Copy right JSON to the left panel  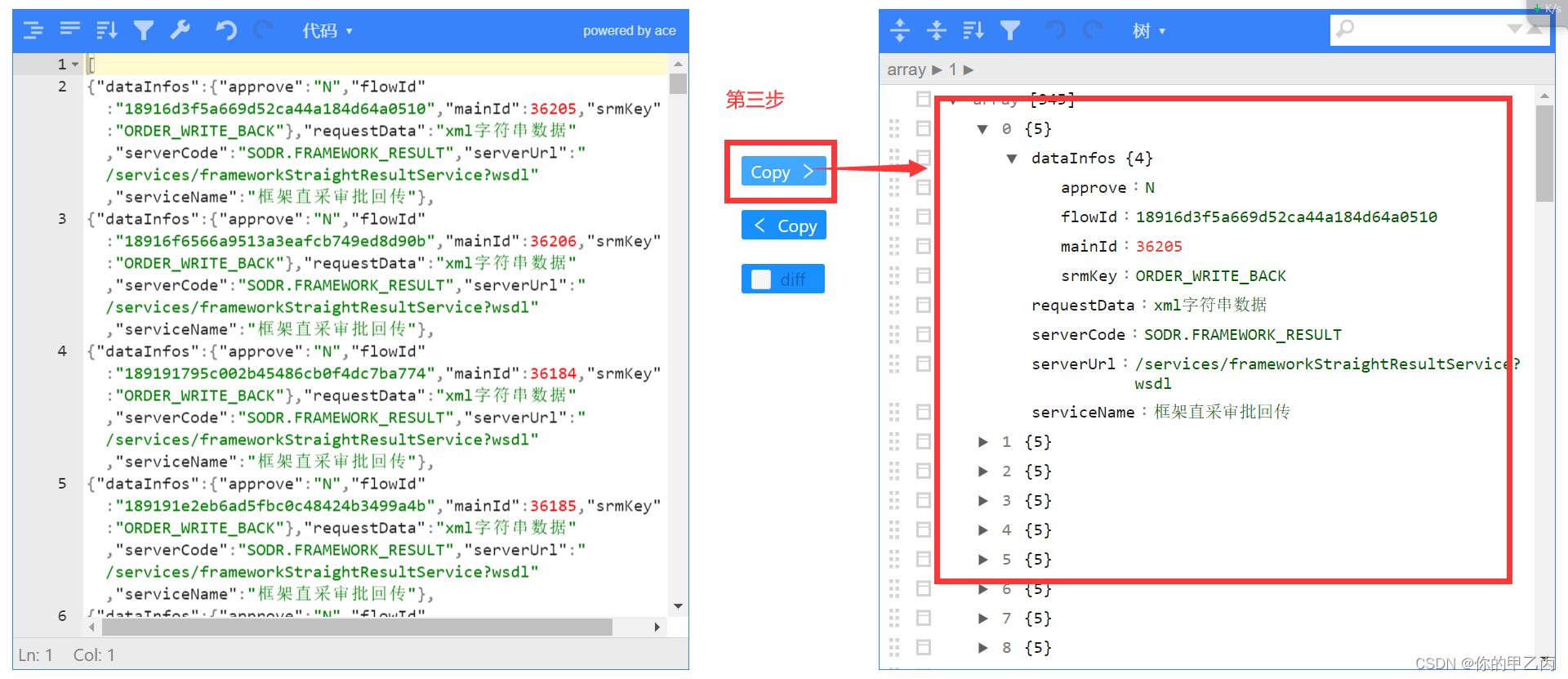[783, 226]
